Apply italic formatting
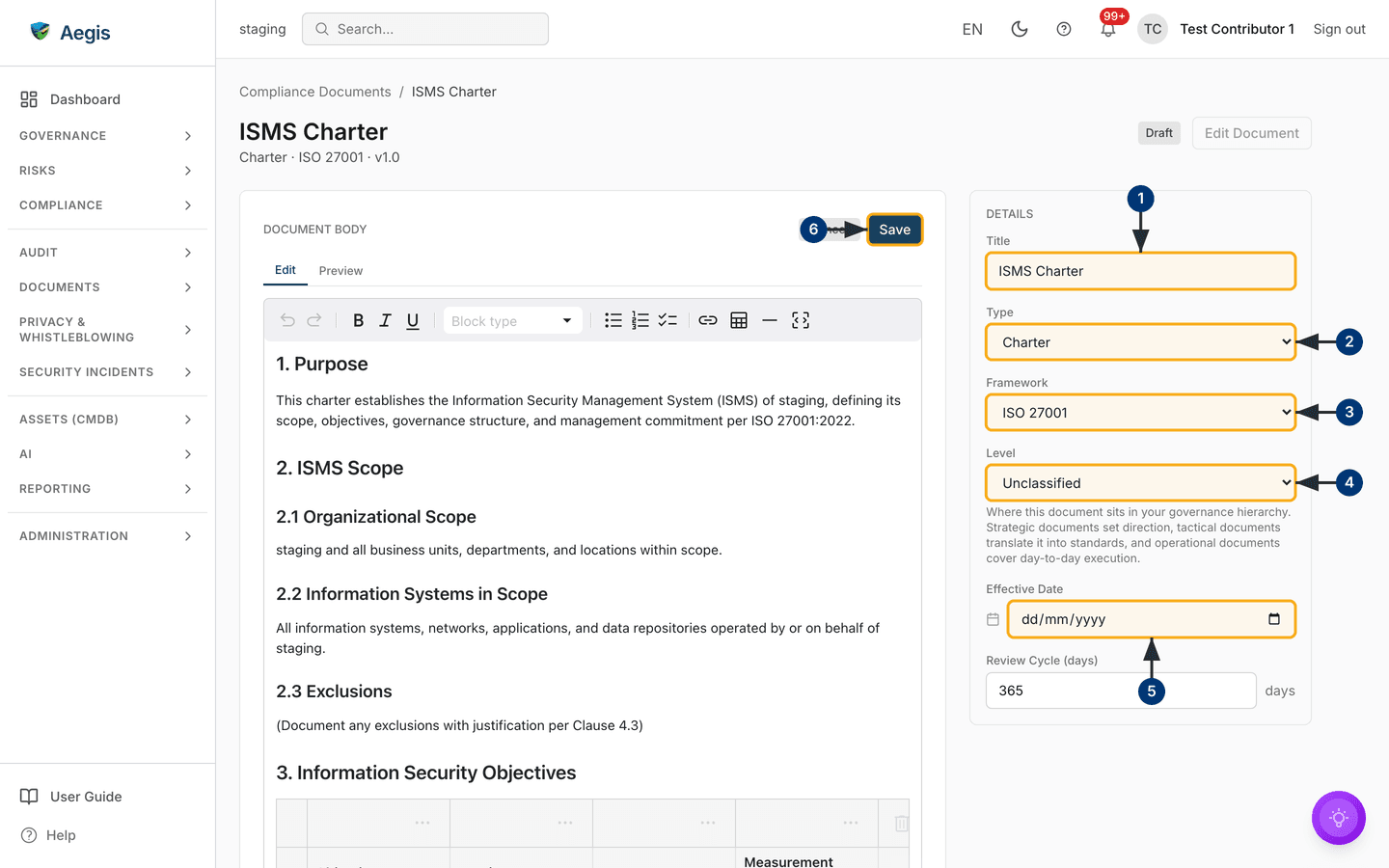Viewport: 1389px width, 868px height. (385, 320)
